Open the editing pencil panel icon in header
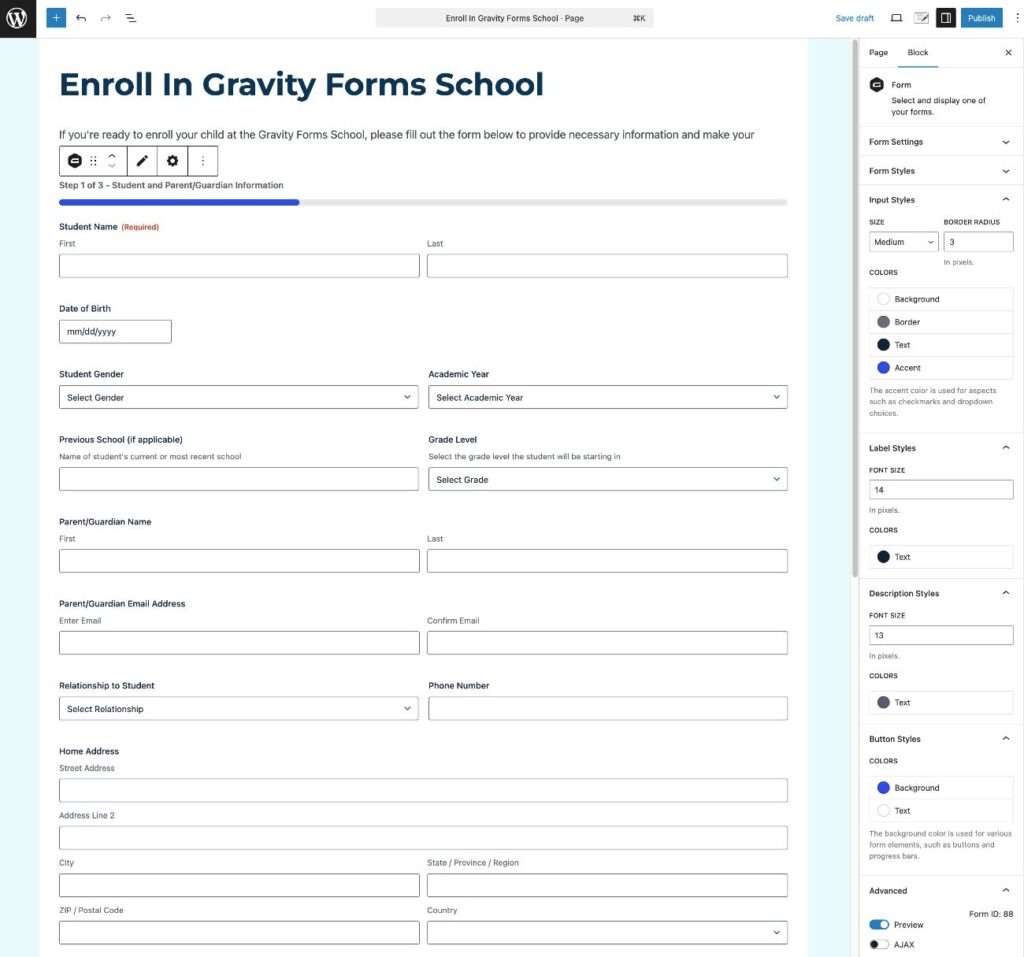Viewport: 1024px width, 957px height. 921,18
